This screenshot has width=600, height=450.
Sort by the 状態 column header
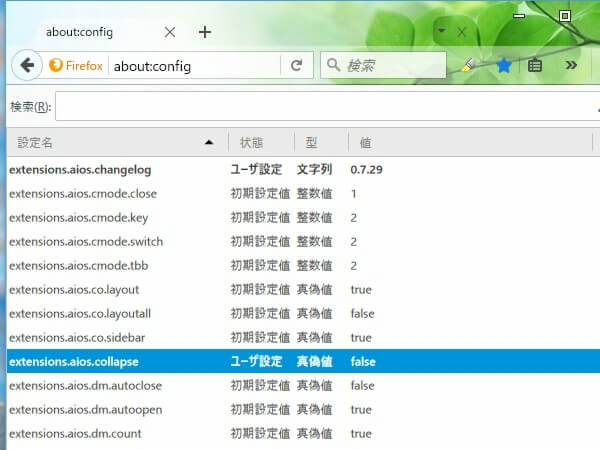tap(261, 143)
